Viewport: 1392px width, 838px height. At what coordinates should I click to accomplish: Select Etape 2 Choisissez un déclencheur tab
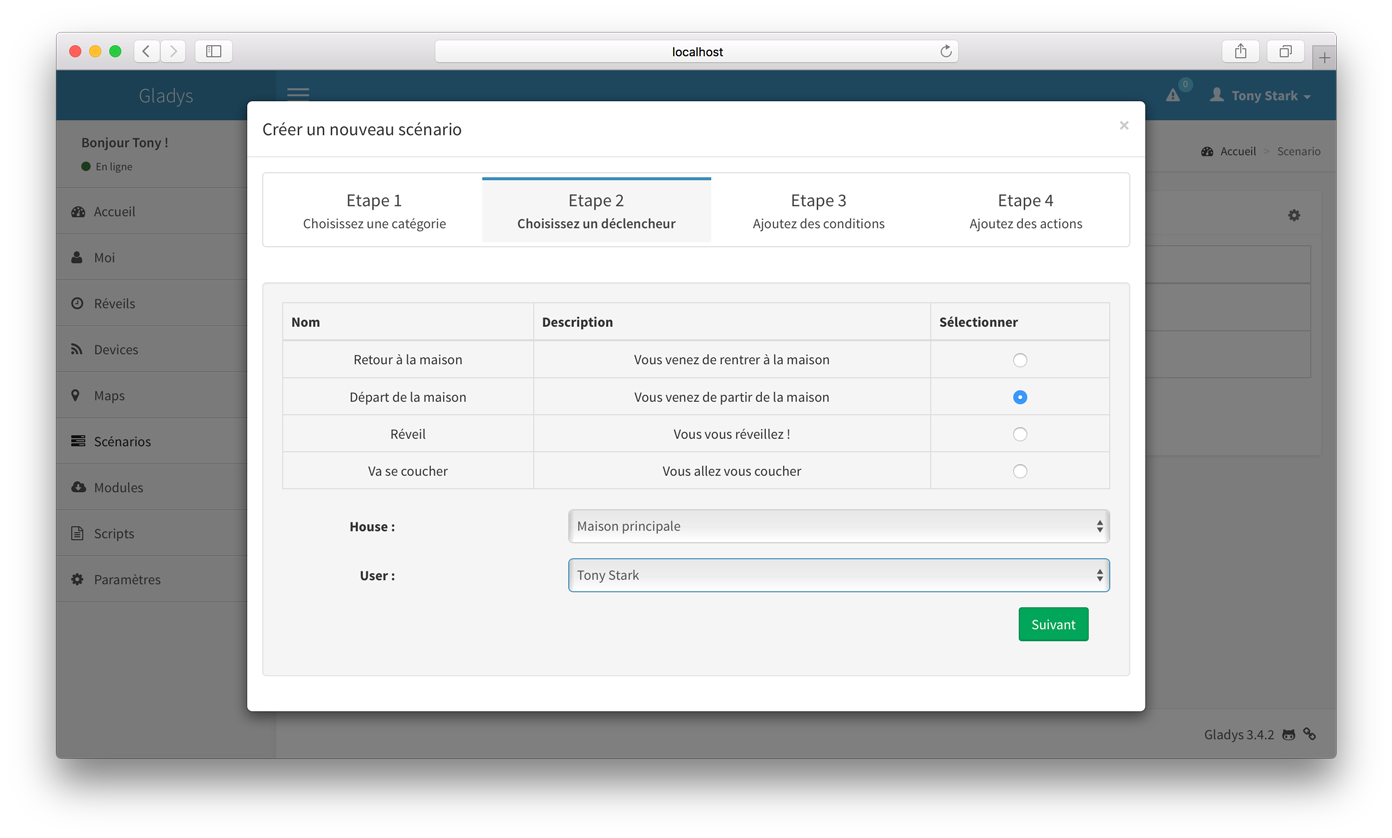(x=596, y=210)
